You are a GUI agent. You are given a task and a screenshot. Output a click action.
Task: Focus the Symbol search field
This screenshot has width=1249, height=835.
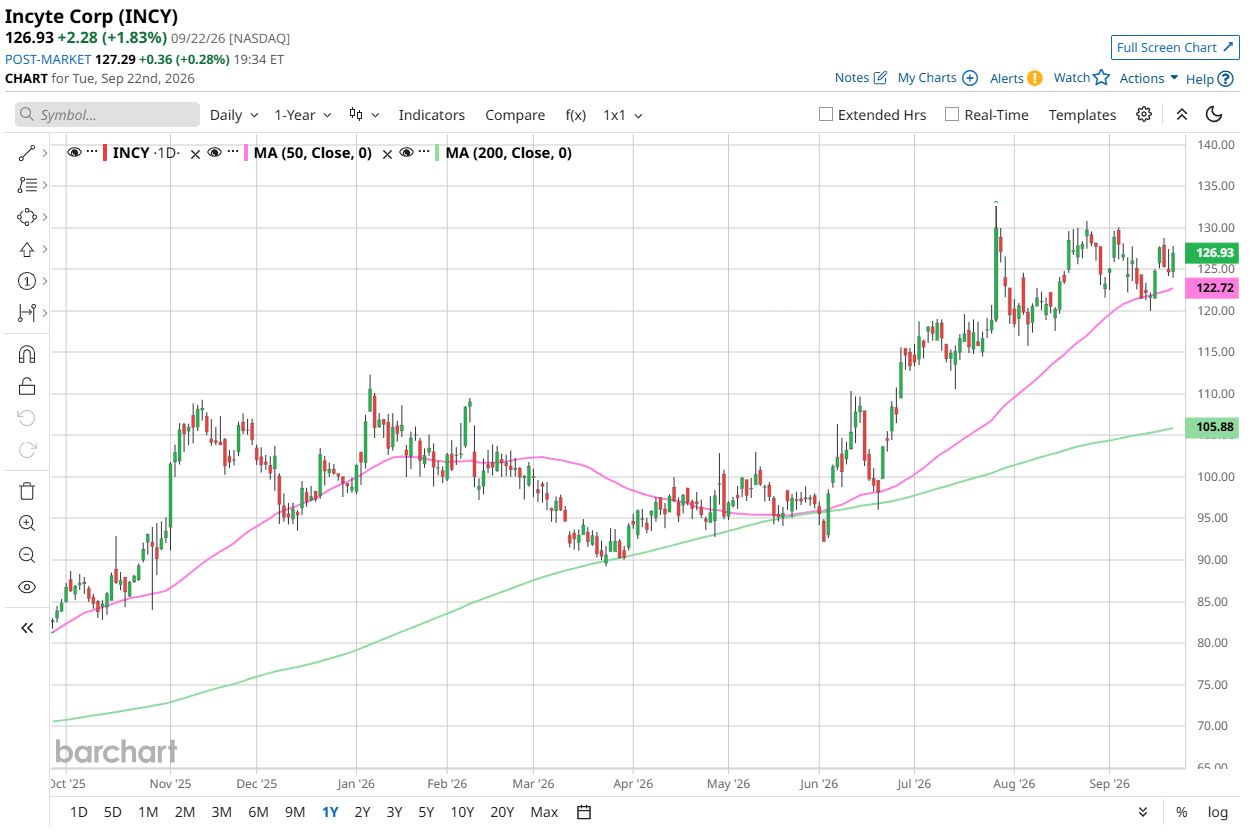(107, 115)
